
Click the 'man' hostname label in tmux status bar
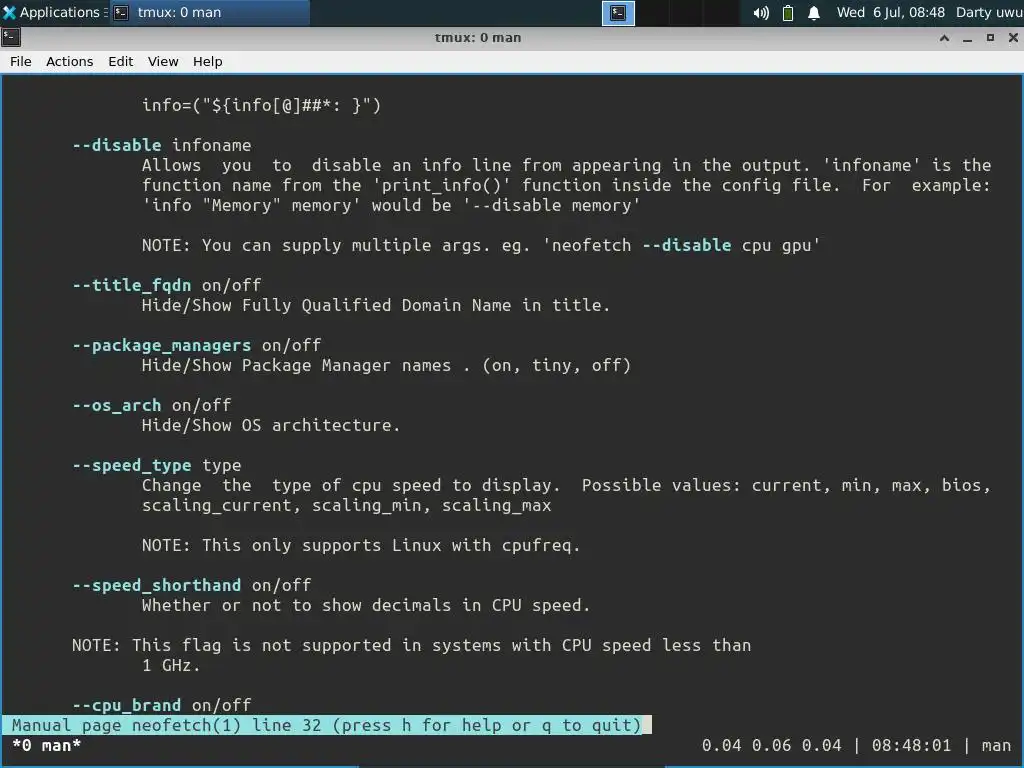pyautogui.click(x=996, y=745)
